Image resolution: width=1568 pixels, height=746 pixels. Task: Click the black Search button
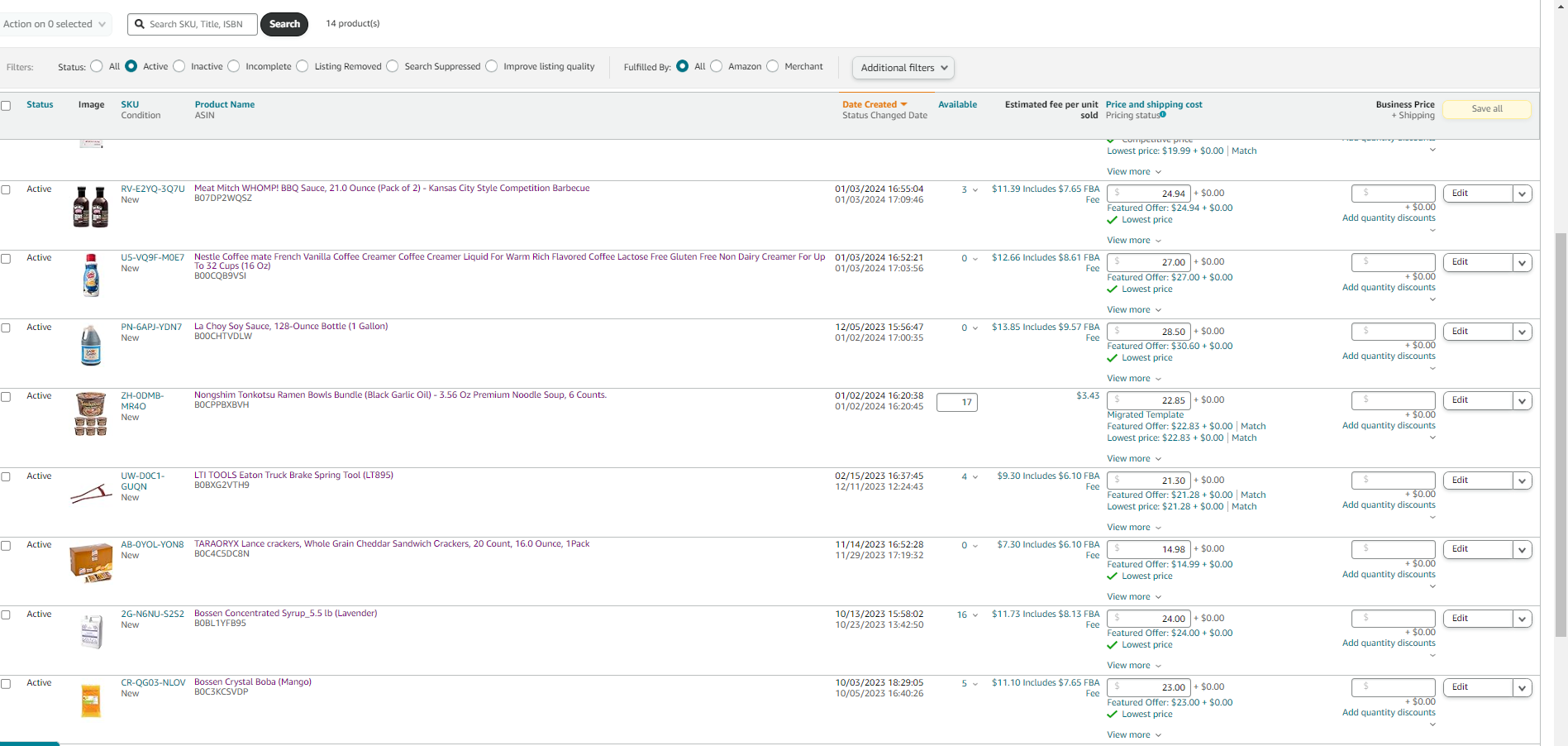click(x=284, y=24)
